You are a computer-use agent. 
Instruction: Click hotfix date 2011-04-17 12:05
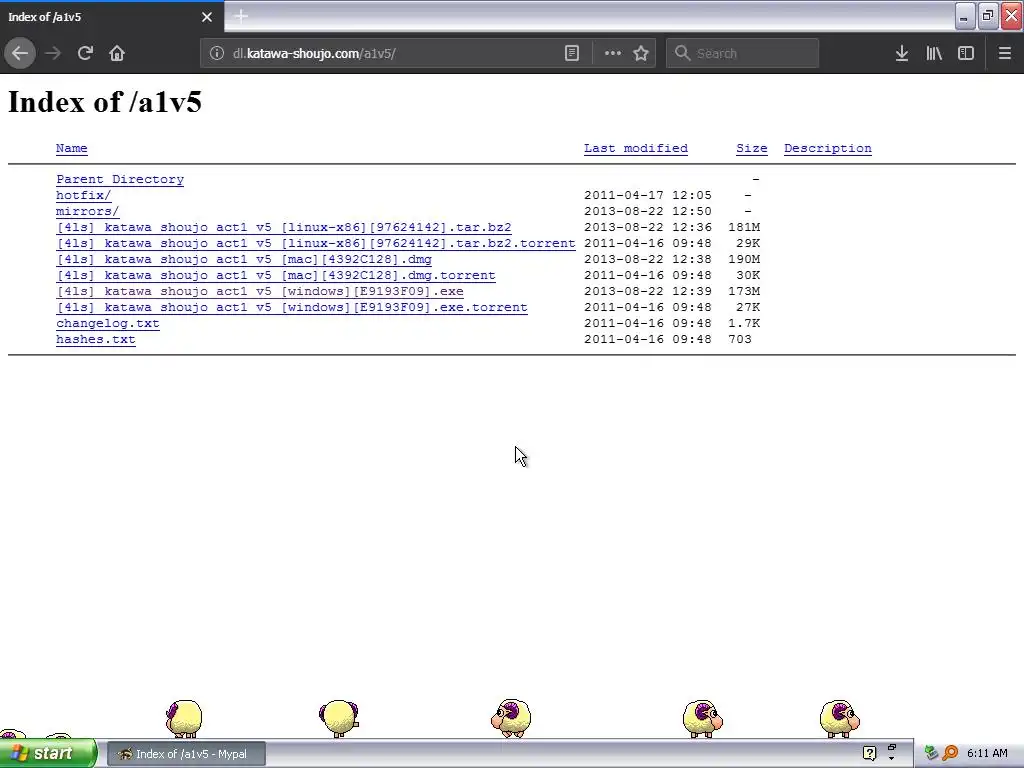pyautogui.click(x=647, y=195)
